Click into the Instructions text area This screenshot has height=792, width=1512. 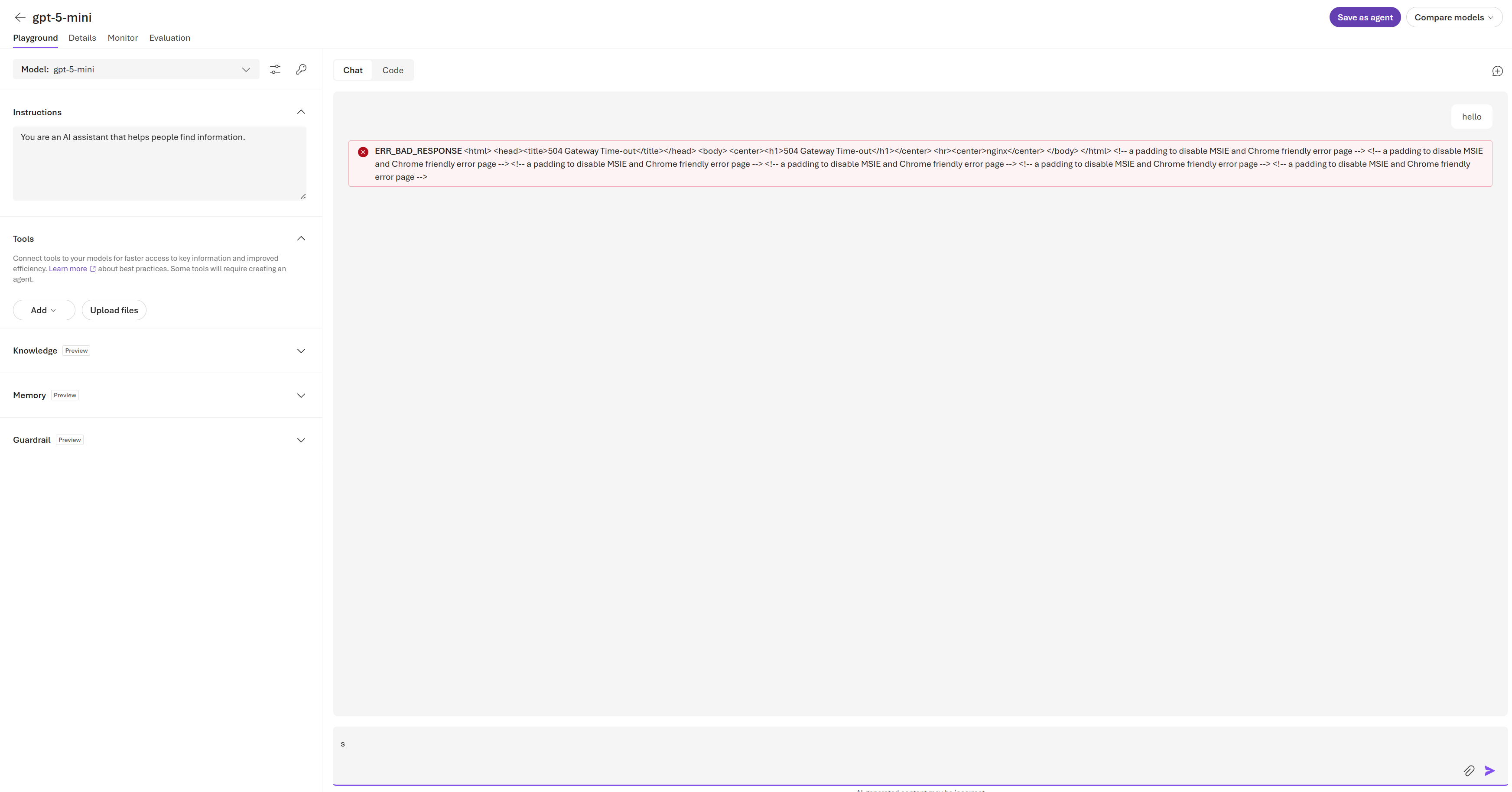pos(159,164)
